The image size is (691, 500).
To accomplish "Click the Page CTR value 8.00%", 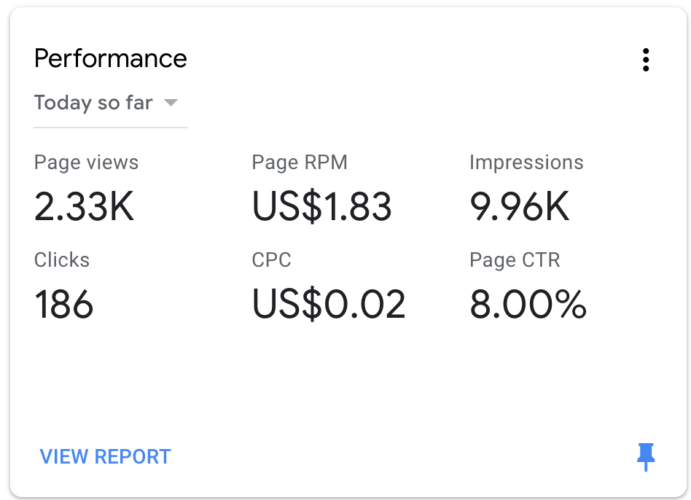I will (x=528, y=304).
